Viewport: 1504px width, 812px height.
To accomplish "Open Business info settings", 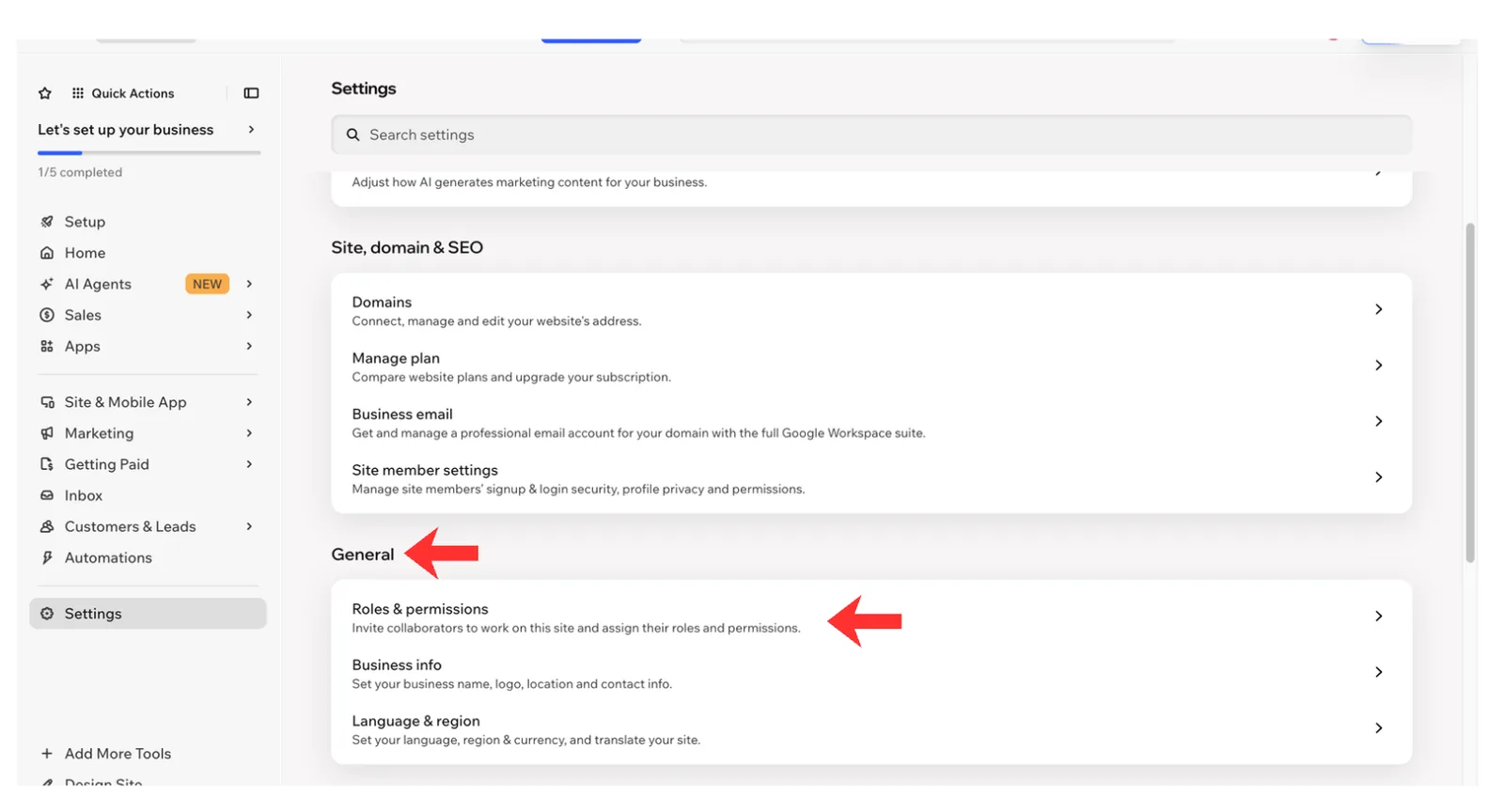I will pyautogui.click(x=870, y=673).
